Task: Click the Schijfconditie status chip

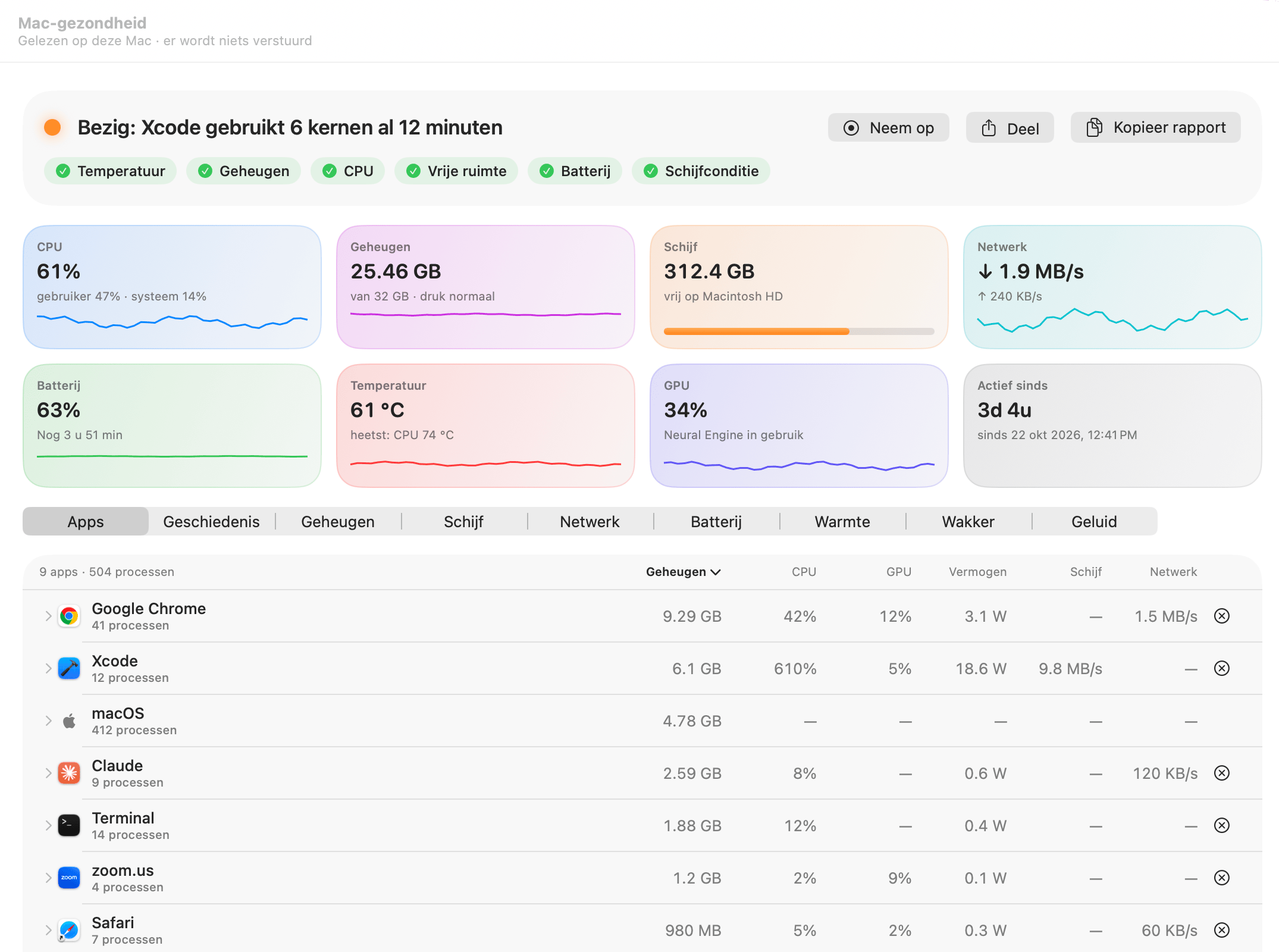Action: [x=701, y=171]
